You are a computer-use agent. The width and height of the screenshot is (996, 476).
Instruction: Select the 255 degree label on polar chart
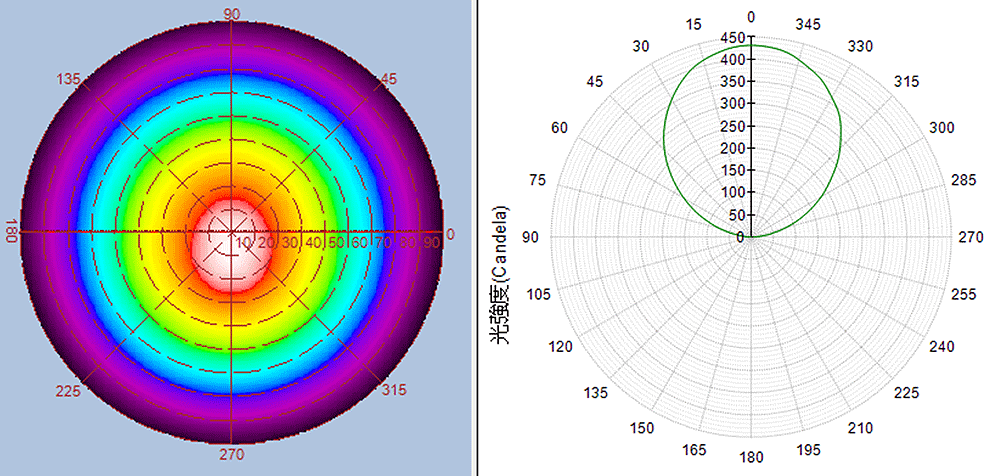962,294
